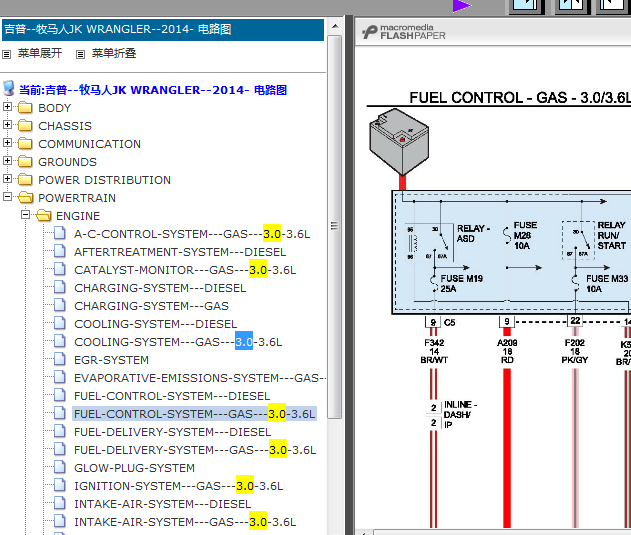631x535 pixels.
Task: Click the battery image in fuel control diagram
Action: [399, 142]
